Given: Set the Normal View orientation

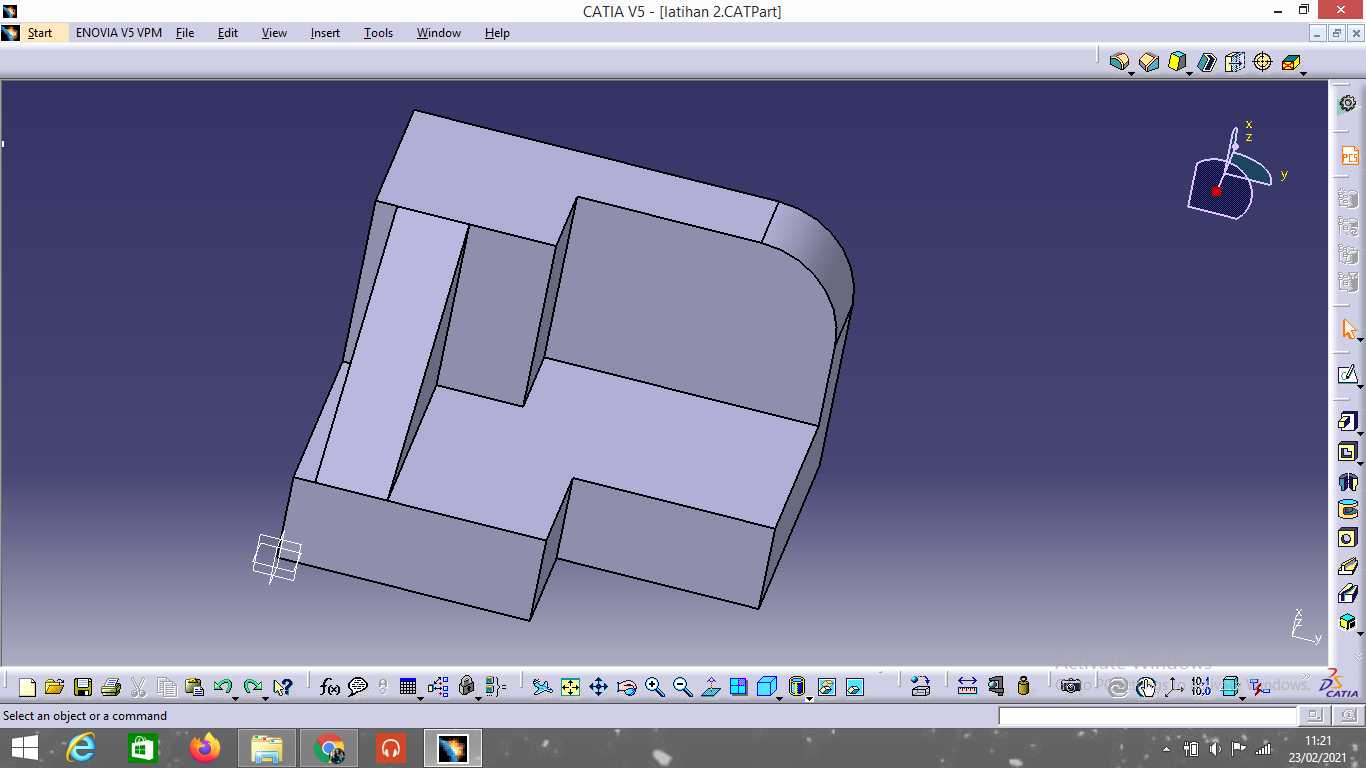Looking at the screenshot, I should tap(711, 687).
